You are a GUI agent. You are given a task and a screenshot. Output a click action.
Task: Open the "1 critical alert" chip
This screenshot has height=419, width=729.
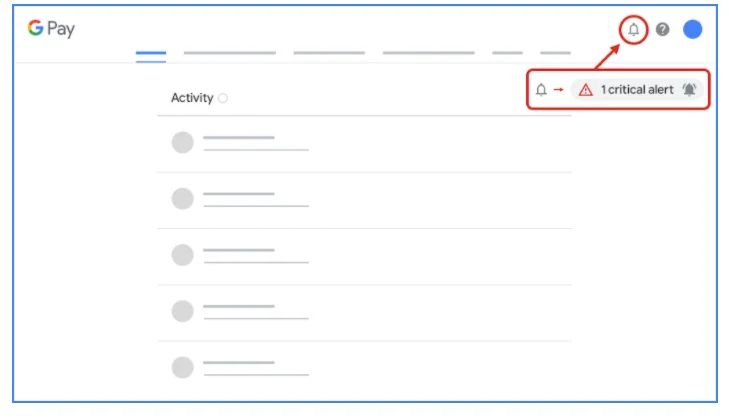(x=637, y=90)
